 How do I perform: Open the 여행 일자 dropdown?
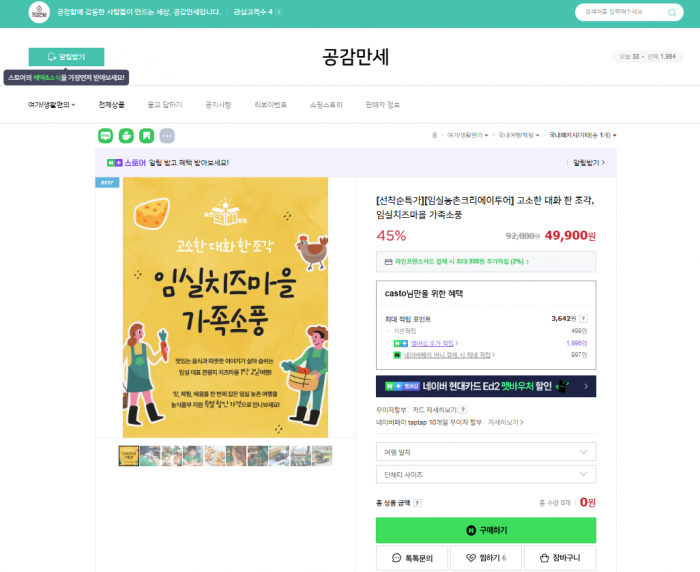486,452
